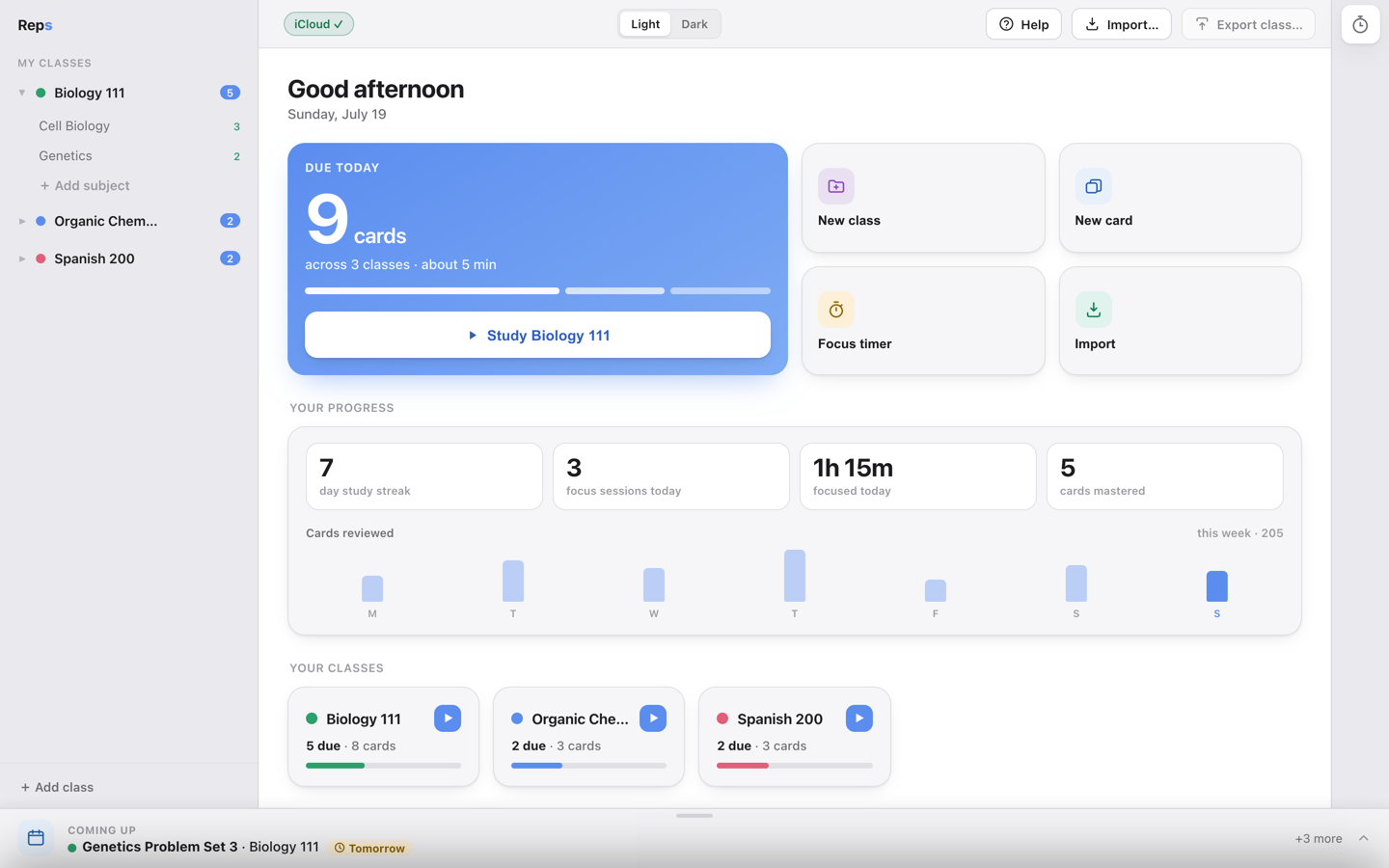
Task: Open the focus timer icon at top right
Action: tap(1360, 24)
